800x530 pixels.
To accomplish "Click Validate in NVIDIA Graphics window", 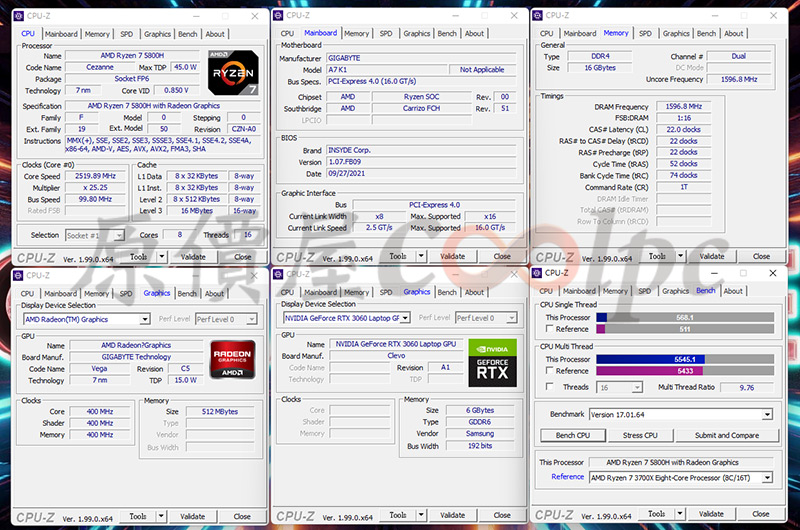I will (453, 515).
